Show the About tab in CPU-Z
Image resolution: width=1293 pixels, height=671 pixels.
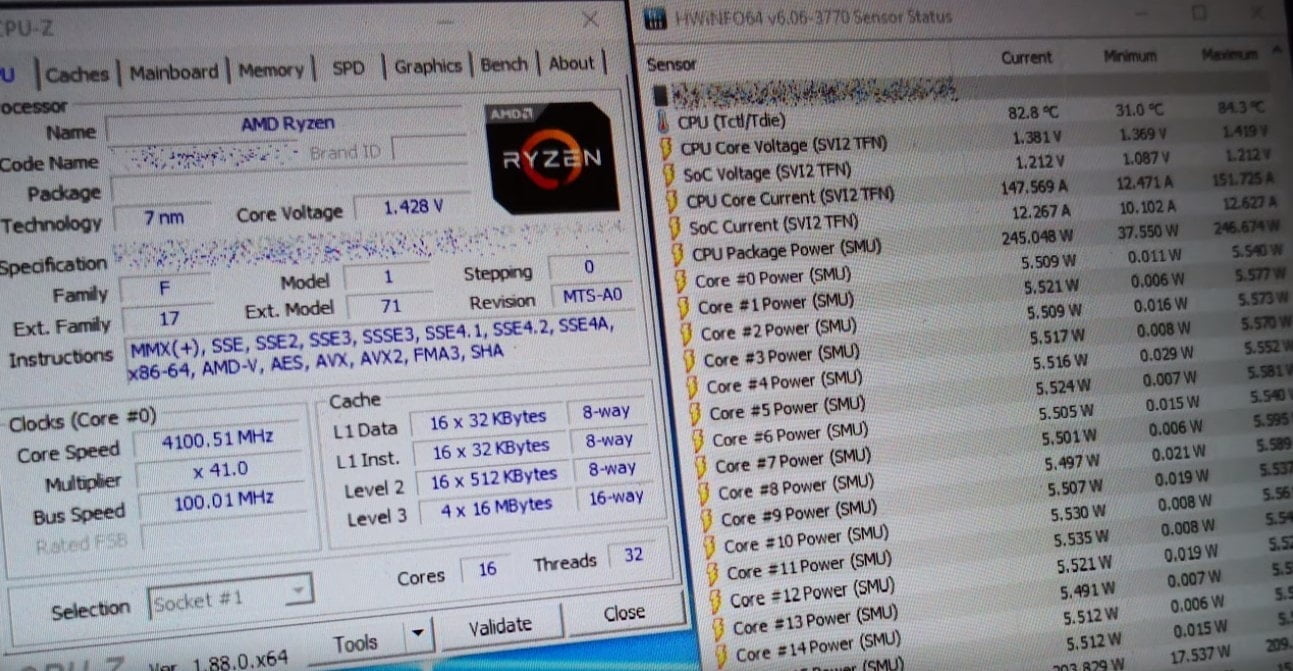tap(572, 63)
